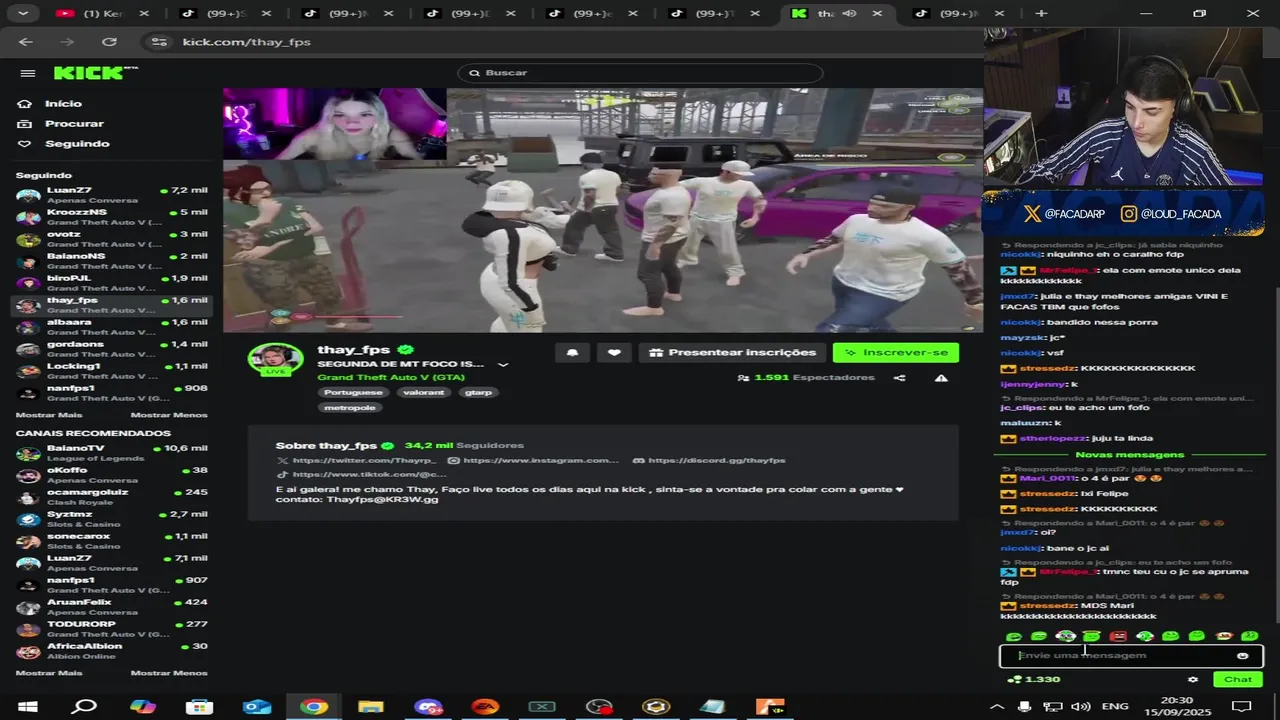Viewport: 1280px width, 720px height.
Task: Reload the page in Chrome
Action: [x=109, y=42]
